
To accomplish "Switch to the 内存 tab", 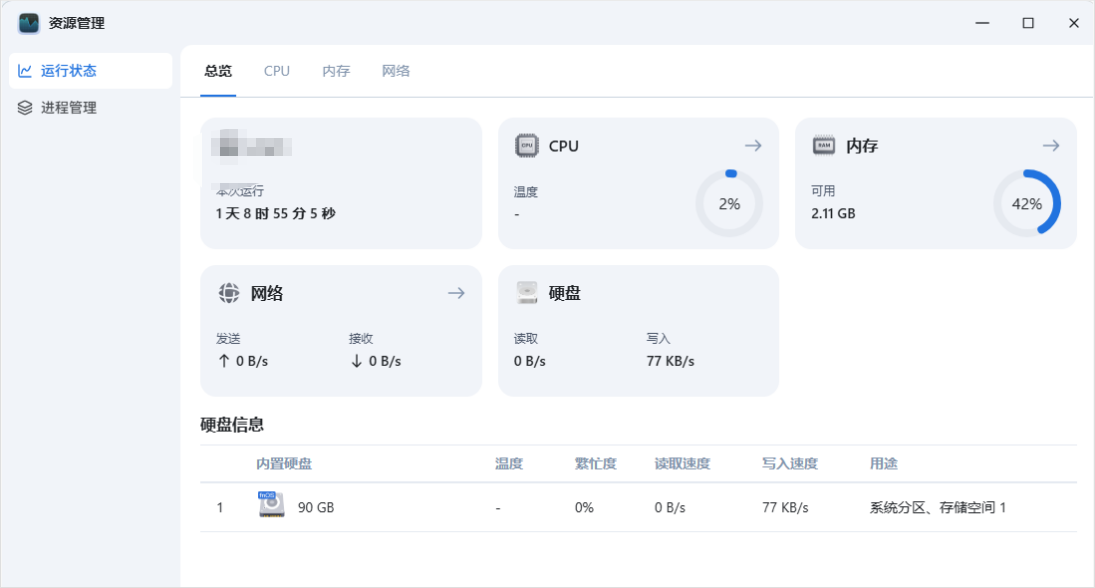I will pyautogui.click(x=336, y=71).
